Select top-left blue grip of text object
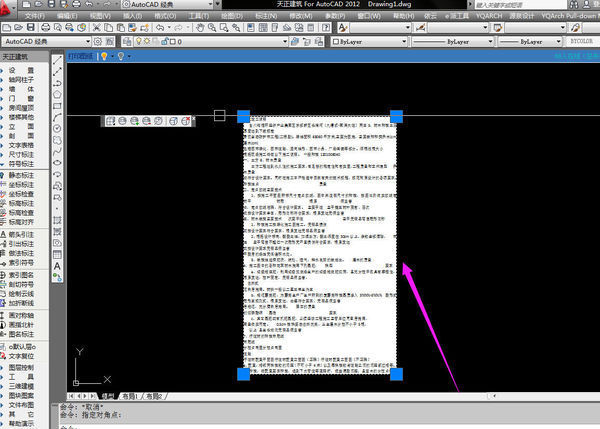This screenshot has height=429, width=600. coord(243,117)
